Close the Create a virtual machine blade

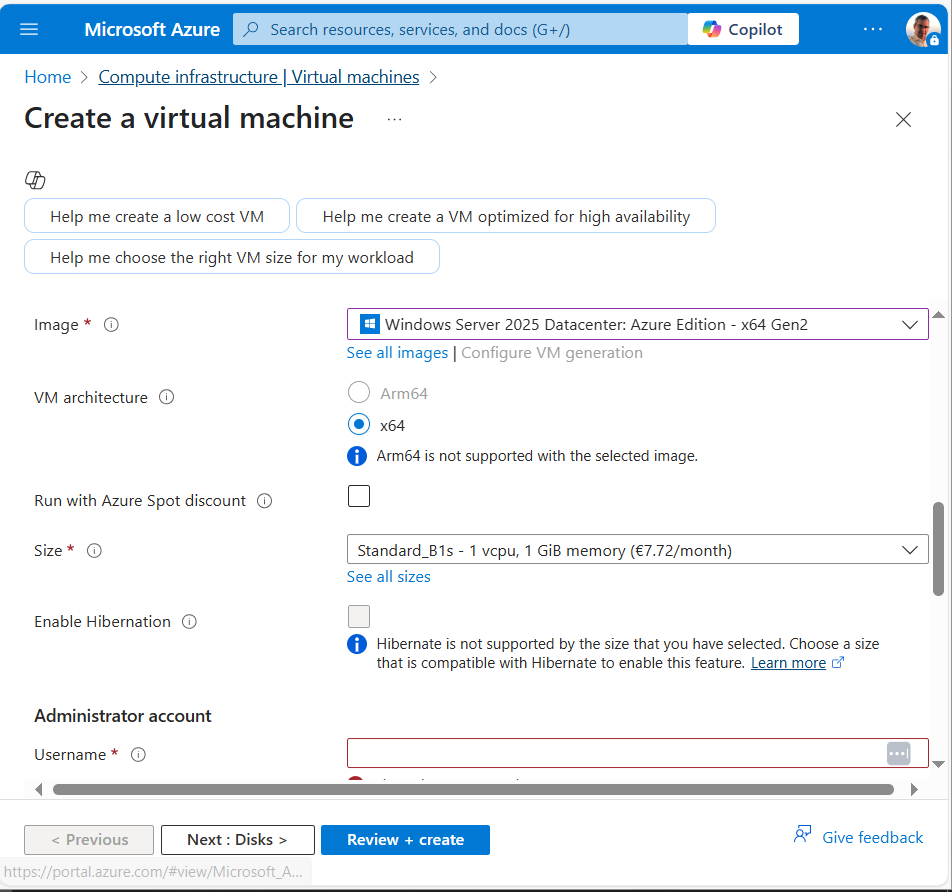[903, 120]
